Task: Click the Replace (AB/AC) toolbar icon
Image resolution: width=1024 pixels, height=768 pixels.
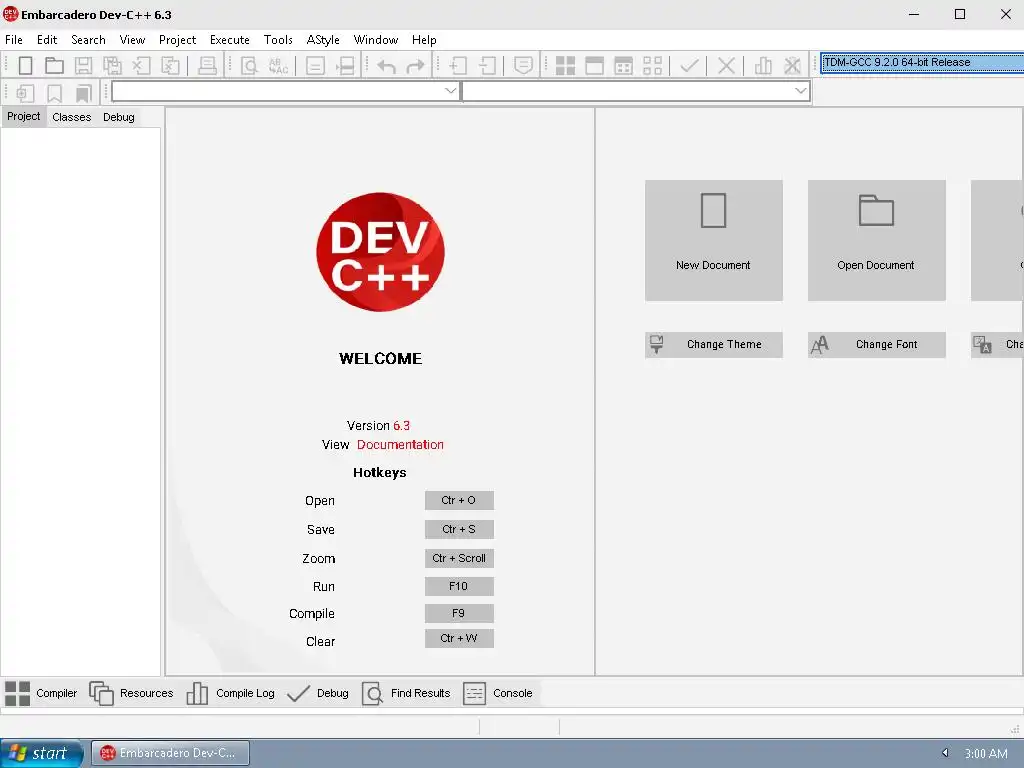Action: tap(278, 65)
